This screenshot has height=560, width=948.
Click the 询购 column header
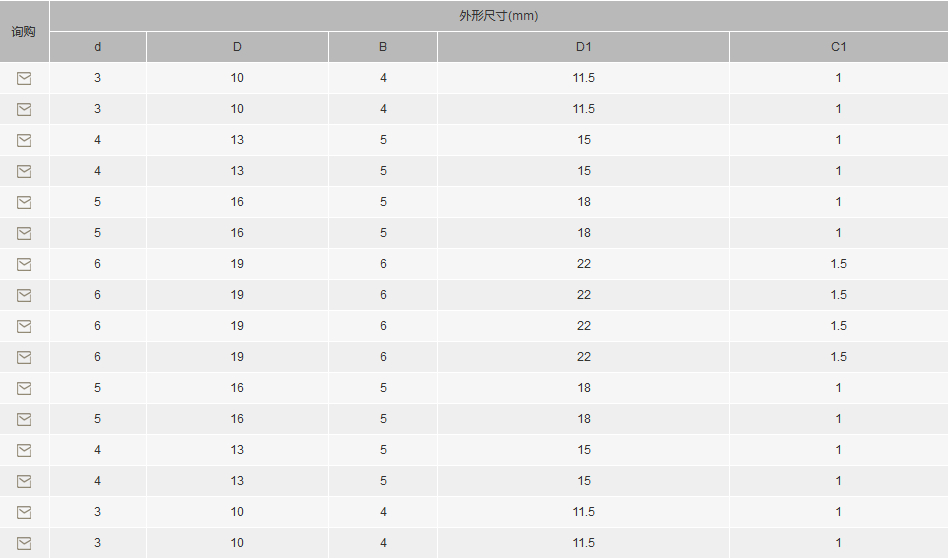point(24,31)
